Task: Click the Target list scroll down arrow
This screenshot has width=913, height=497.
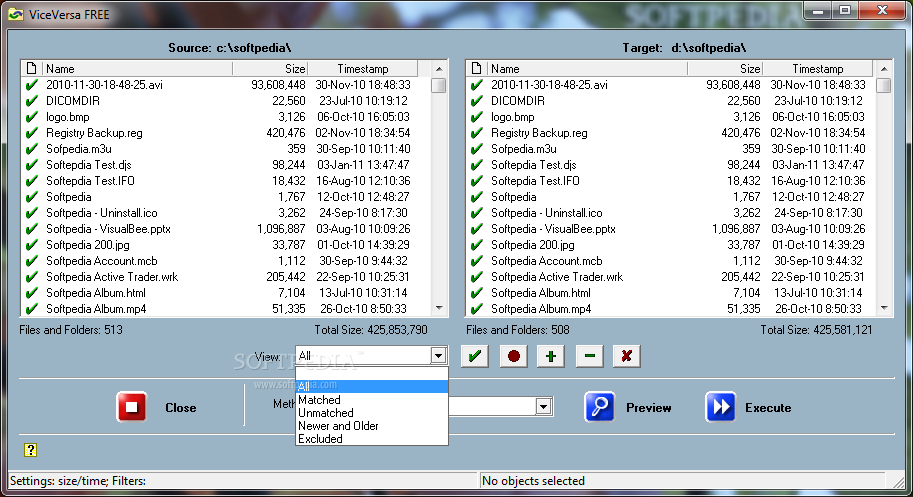Action: 884,308
